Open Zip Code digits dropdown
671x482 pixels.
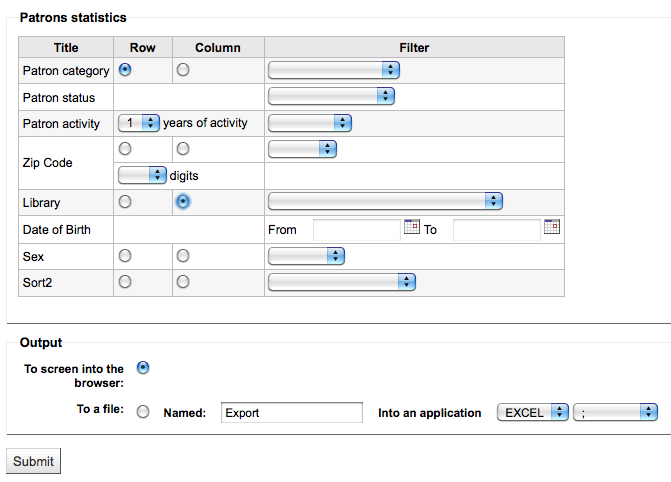[142, 175]
